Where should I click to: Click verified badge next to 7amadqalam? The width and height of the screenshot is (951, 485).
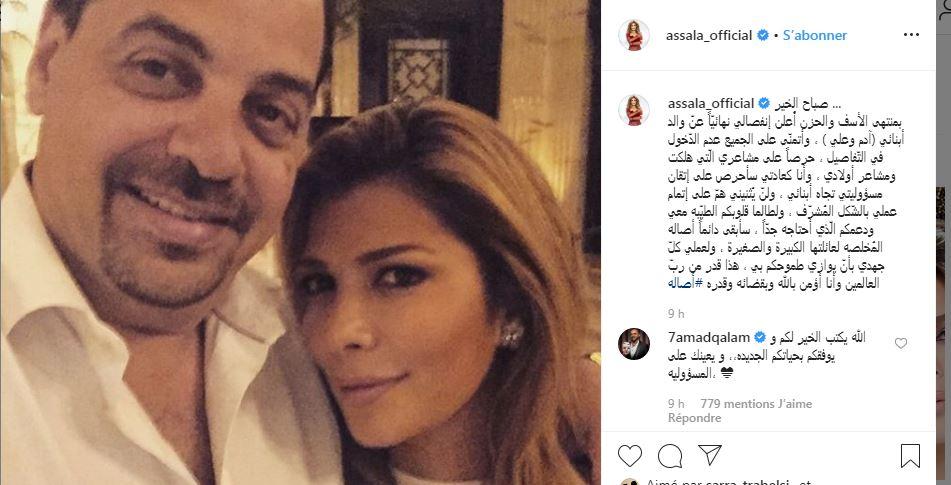tap(759, 338)
